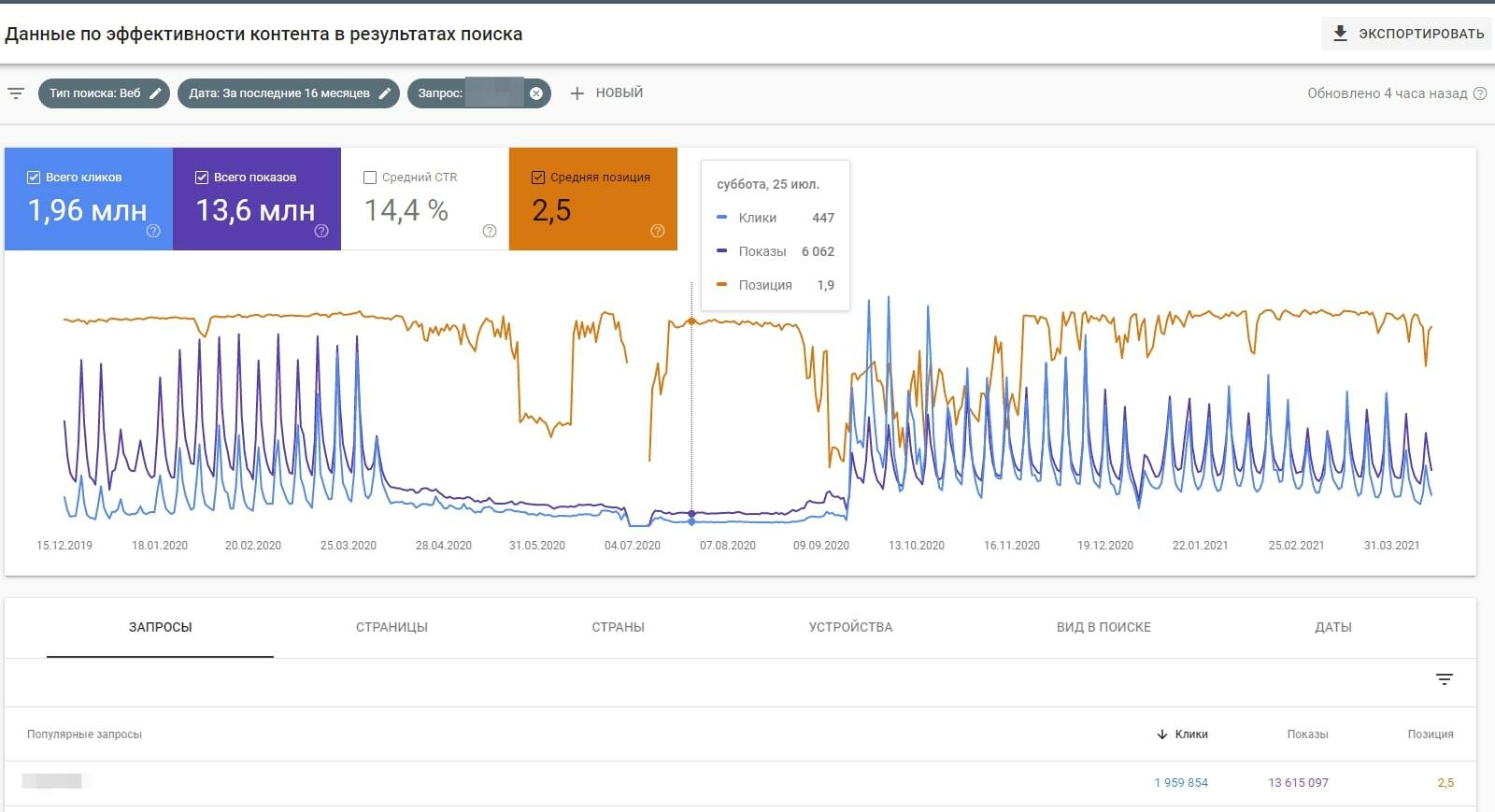Viewport: 1495px width, 812px height.
Task: Remove the Запрос filter chip
Action: 536,93
